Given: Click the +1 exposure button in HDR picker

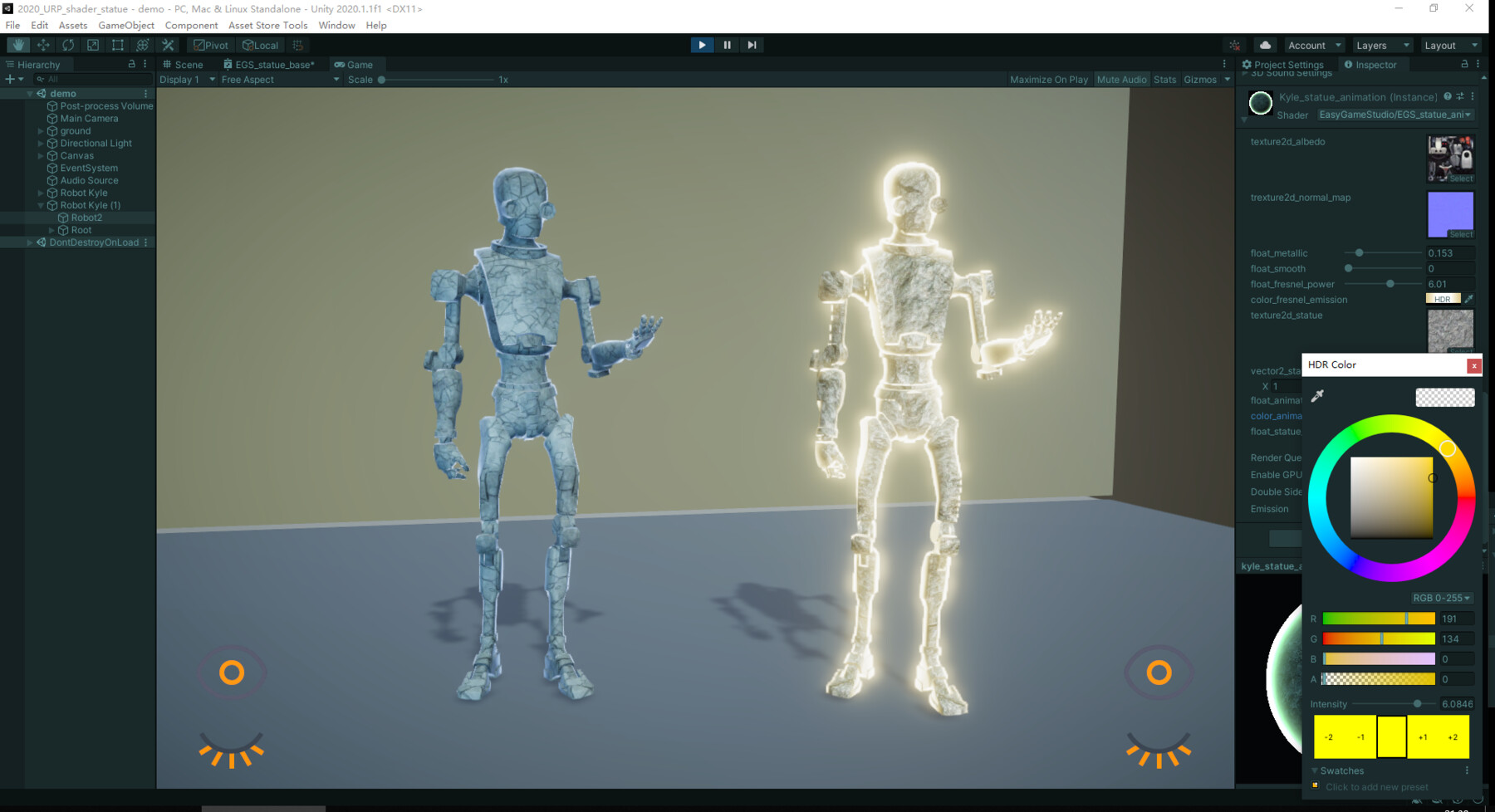Looking at the screenshot, I should click(1423, 736).
